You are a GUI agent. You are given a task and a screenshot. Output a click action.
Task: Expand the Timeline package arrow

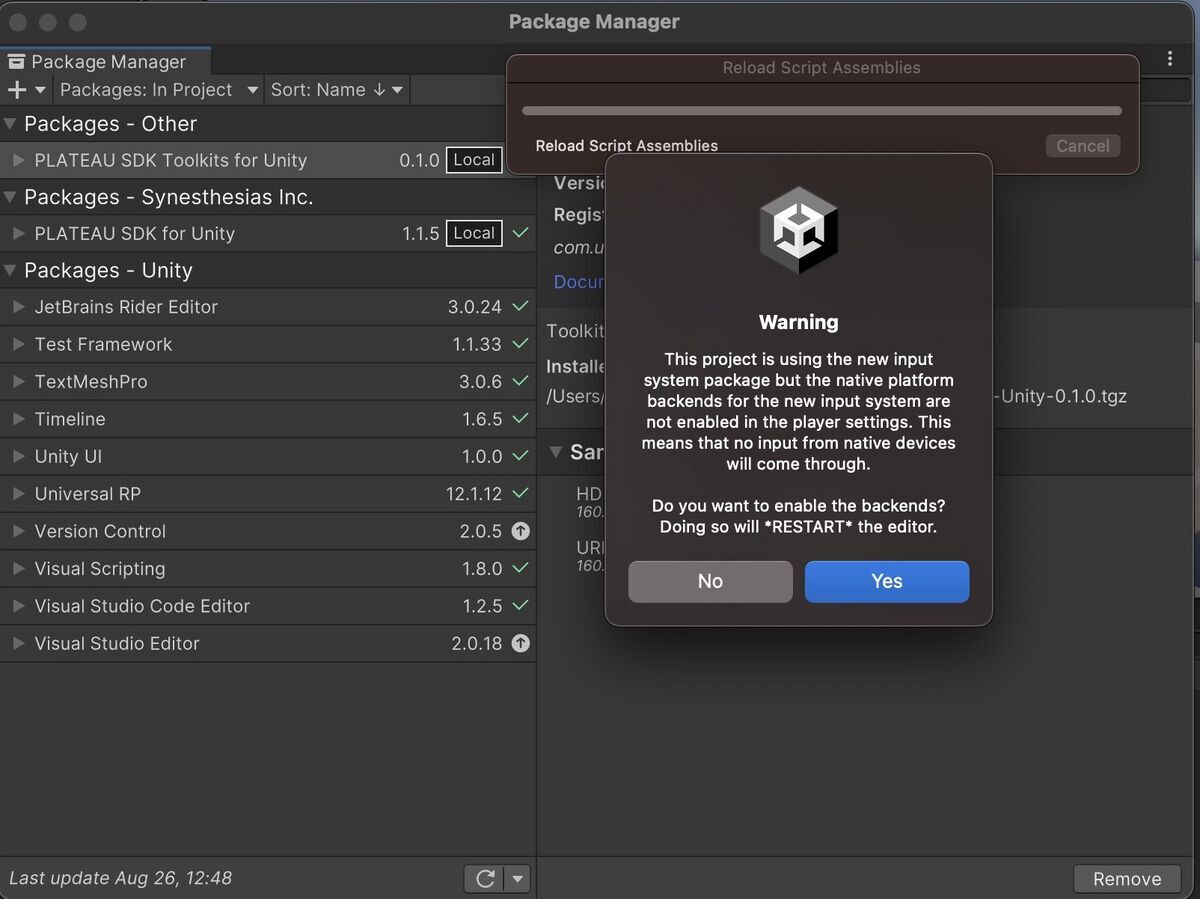click(x=18, y=419)
